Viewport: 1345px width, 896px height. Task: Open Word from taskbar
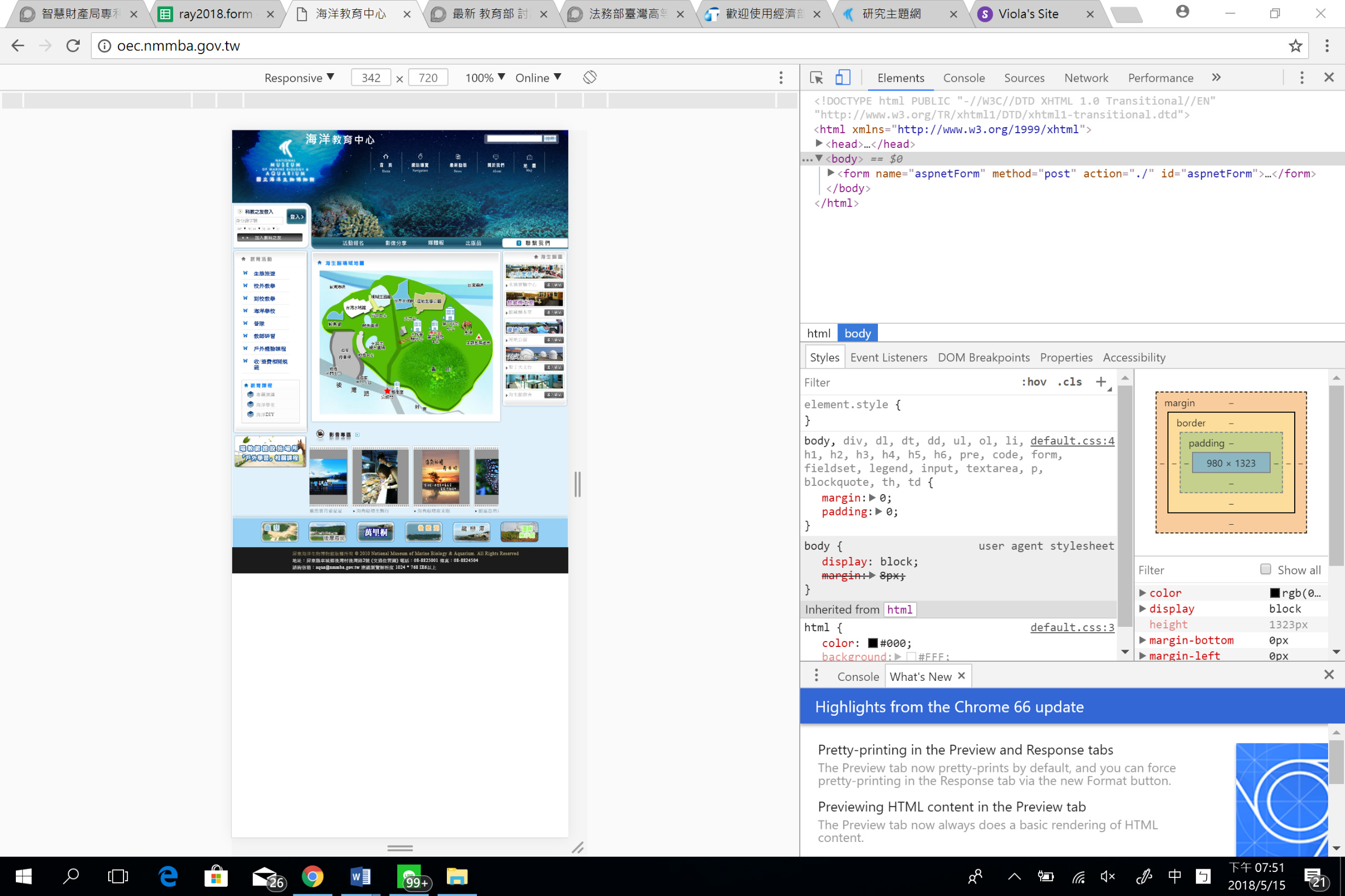click(360, 876)
